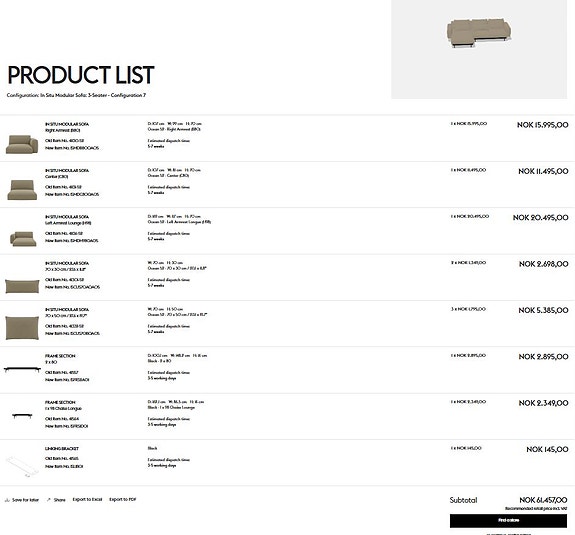This screenshot has height=535, width=575.
Task: Click the Save for later icon
Action: point(7,500)
